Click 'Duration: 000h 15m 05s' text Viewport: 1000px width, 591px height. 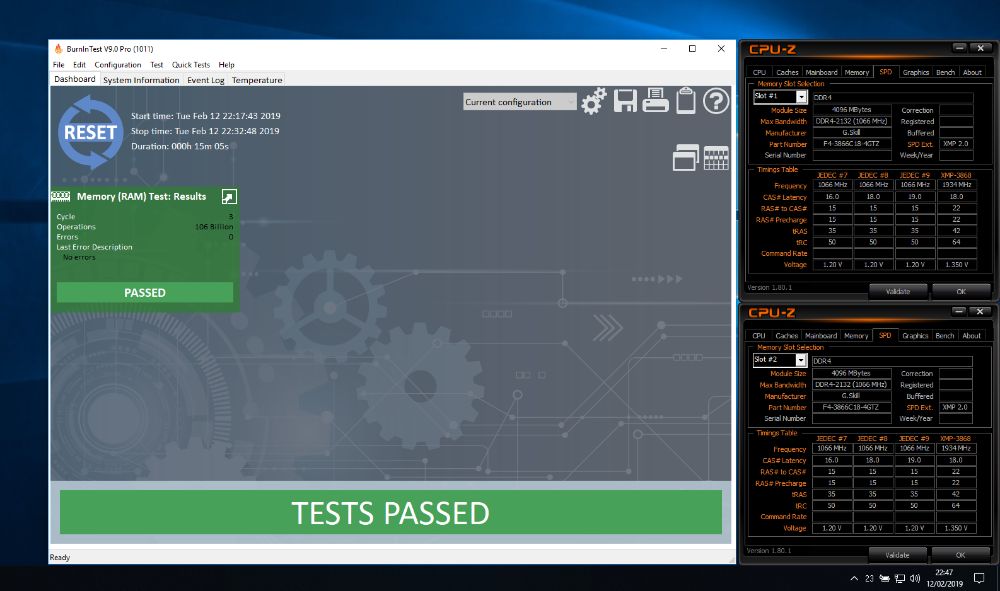[x=180, y=146]
